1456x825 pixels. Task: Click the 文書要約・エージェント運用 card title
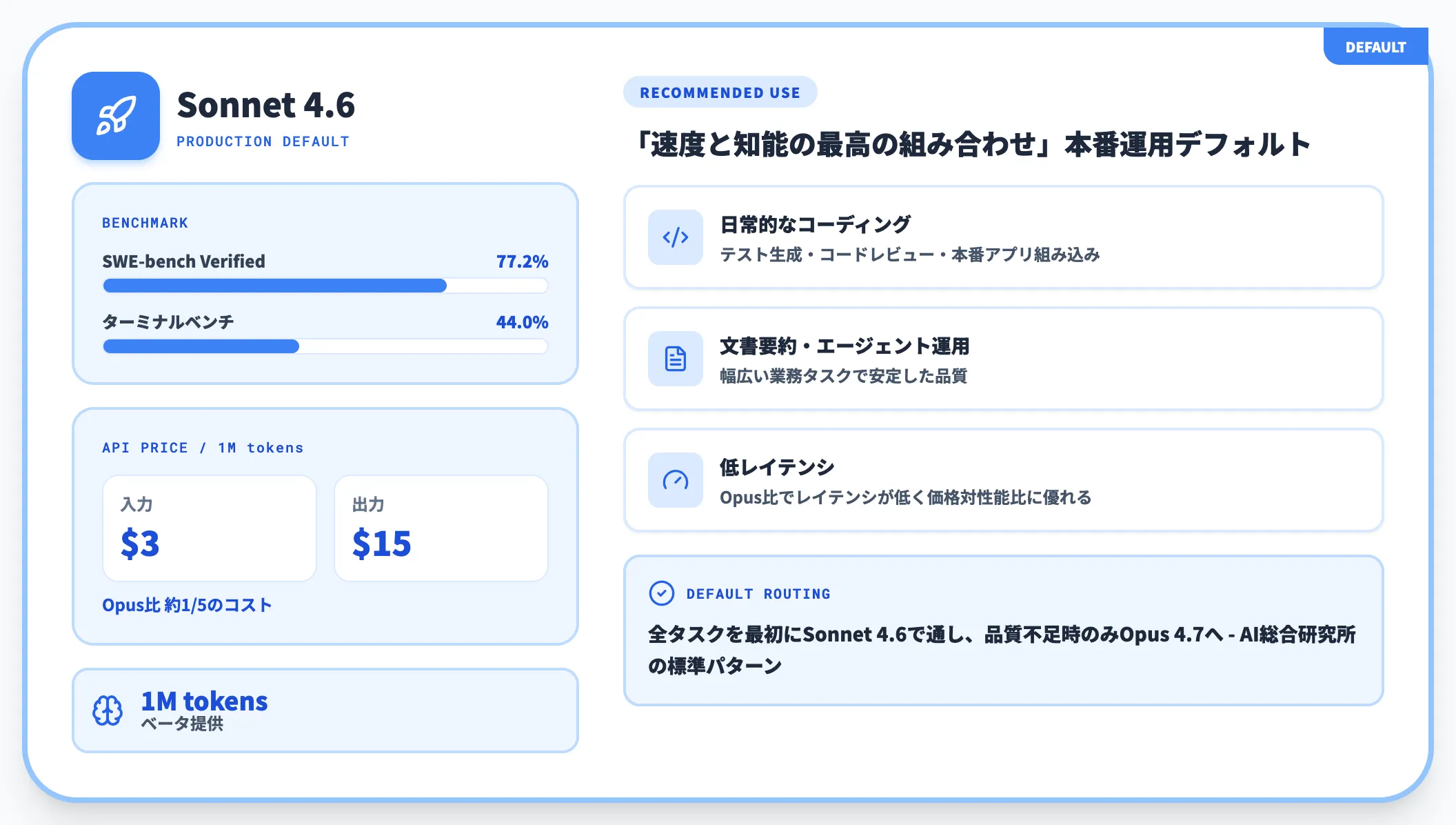(x=845, y=346)
